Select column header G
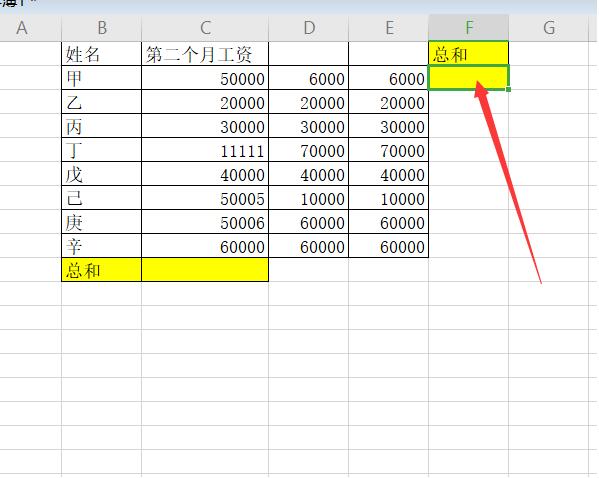The height and width of the screenshot is (478, 599). tap(549, 28)
